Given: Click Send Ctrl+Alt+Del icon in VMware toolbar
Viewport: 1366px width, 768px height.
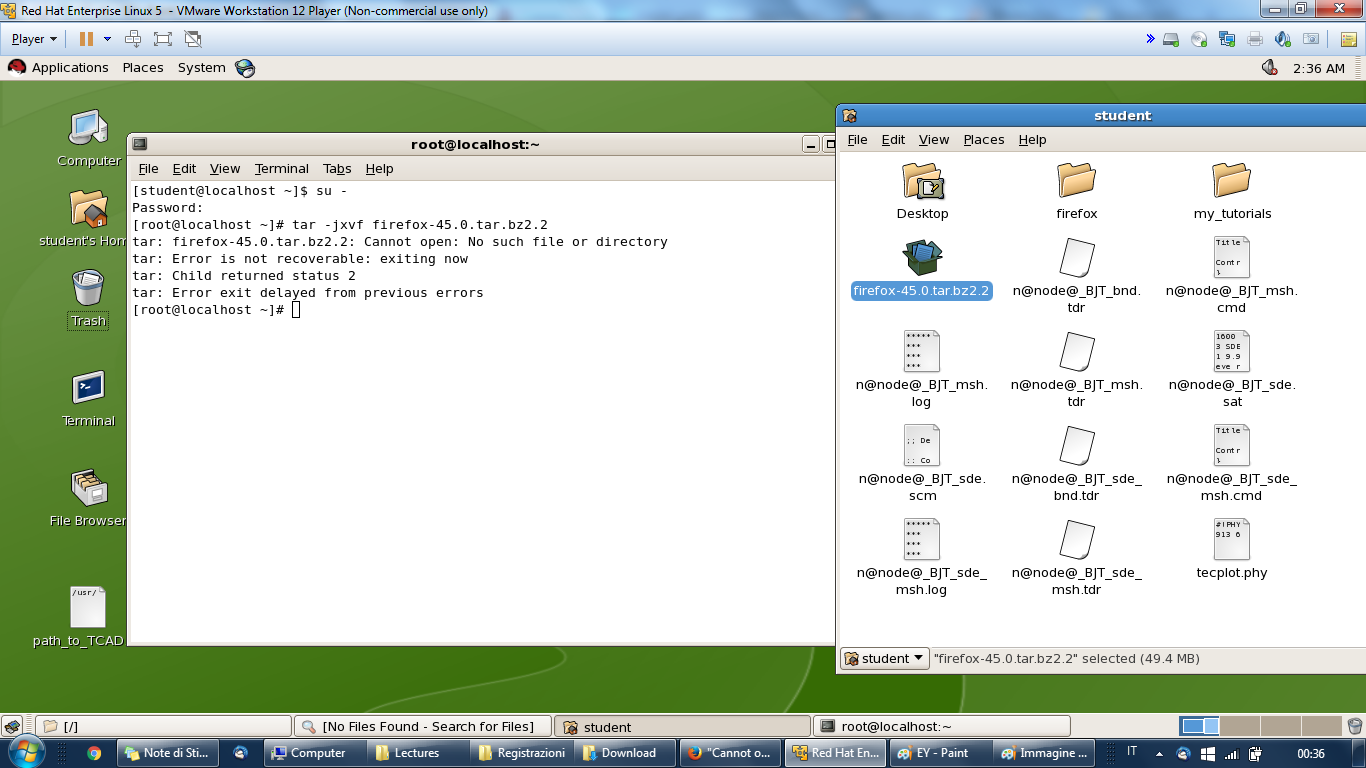Looking at the screenshot, I should point(133,39).
